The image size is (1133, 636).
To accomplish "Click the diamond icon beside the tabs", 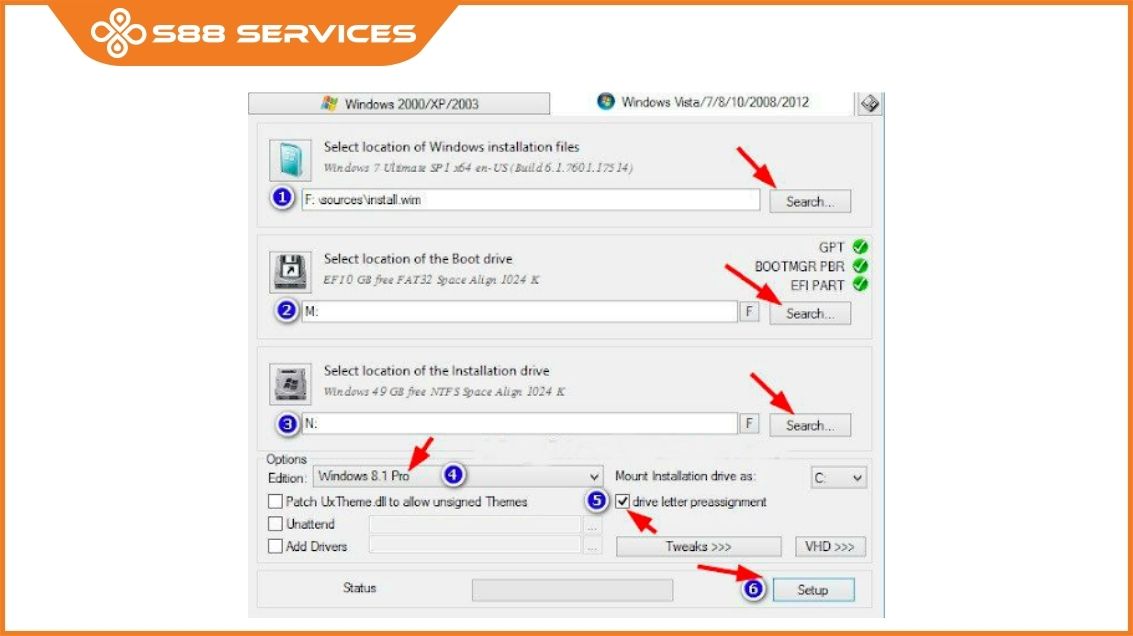I will [x=869, y=103].
